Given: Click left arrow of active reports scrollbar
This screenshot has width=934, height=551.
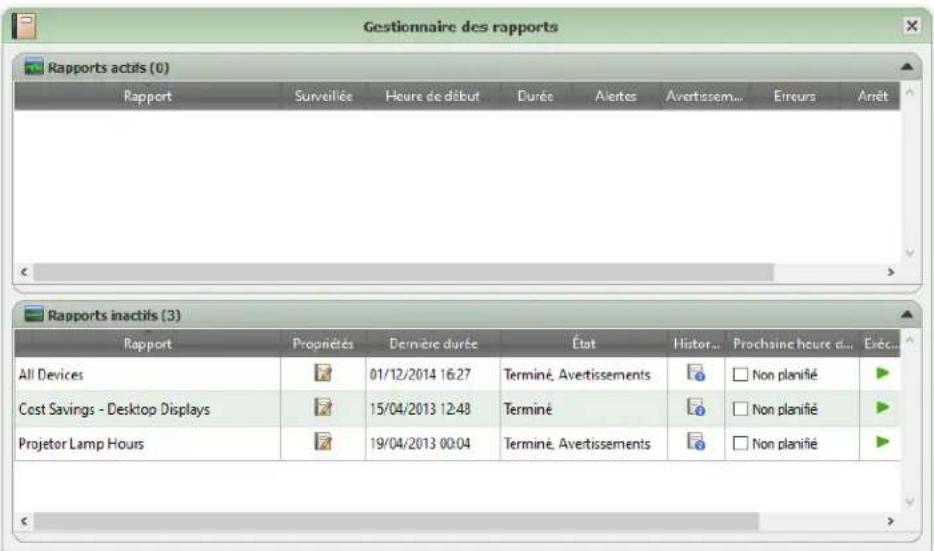Looking at the screenshot, I should pos(24,272).
